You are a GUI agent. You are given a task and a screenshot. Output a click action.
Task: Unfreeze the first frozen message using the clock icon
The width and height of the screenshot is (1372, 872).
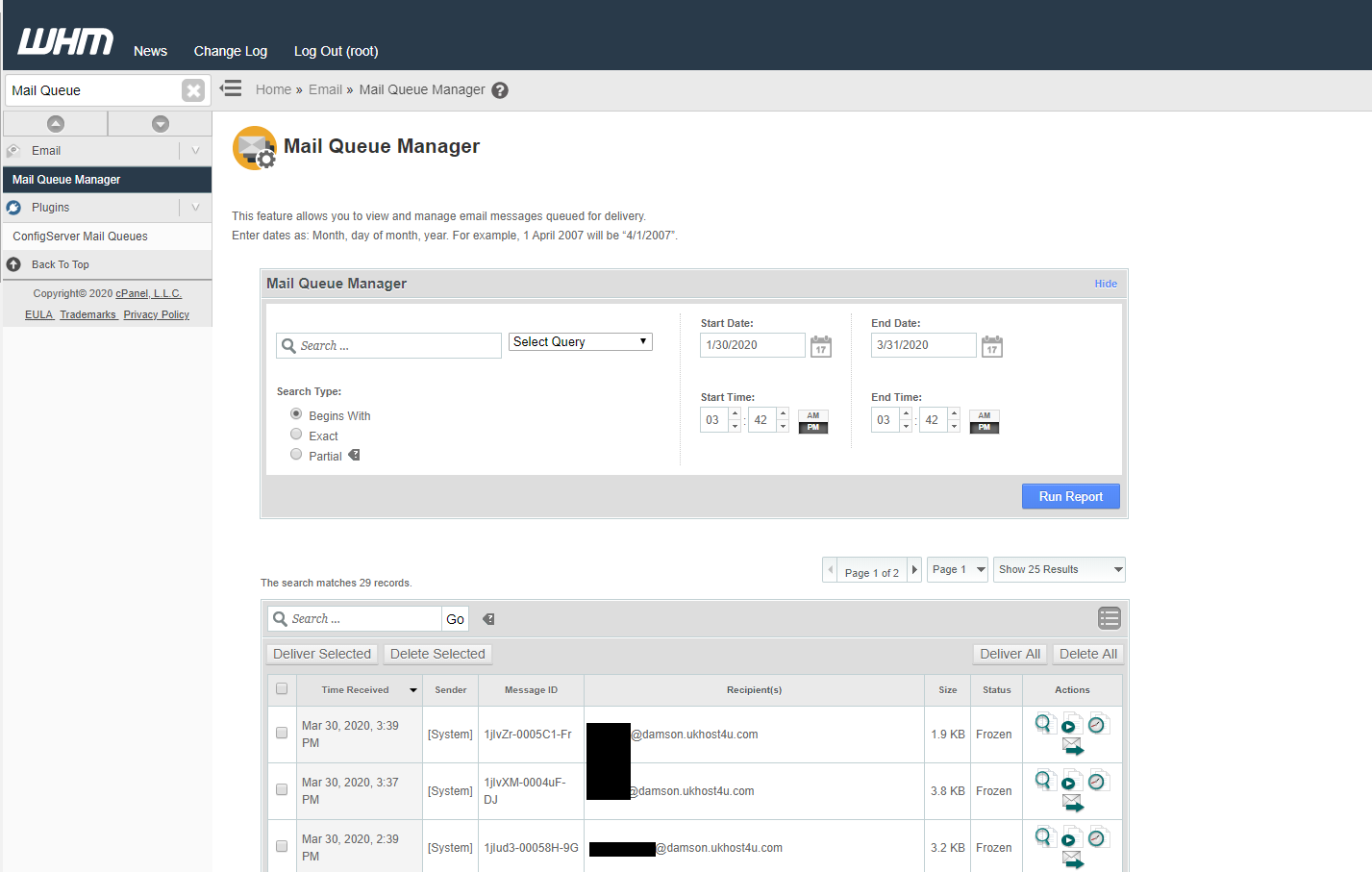(1097, 723)
